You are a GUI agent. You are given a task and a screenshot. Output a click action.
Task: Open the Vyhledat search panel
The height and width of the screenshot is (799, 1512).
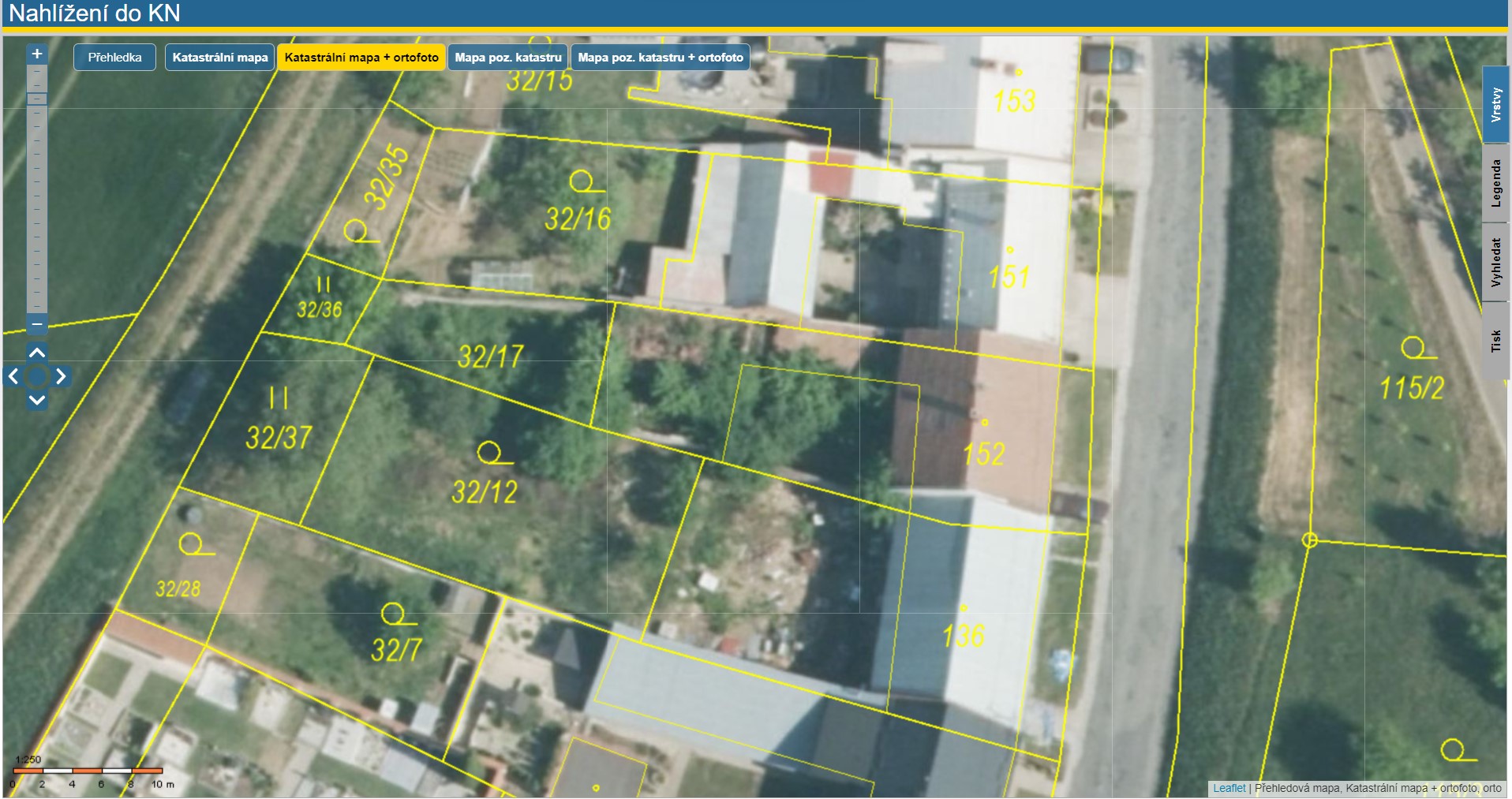[x=1495, y=263]
